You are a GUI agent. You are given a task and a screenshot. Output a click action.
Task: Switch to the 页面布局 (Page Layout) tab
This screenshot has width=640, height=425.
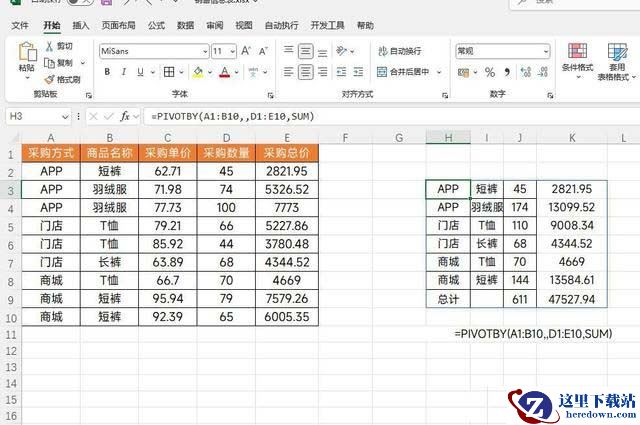(118, 26)
